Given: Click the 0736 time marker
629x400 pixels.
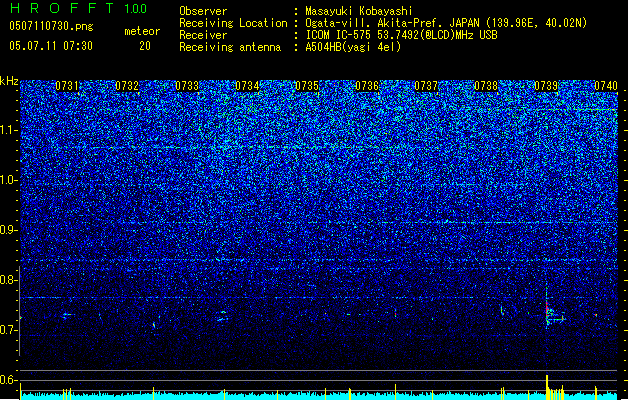Looking at the screenshot, I should click(367, 86).
